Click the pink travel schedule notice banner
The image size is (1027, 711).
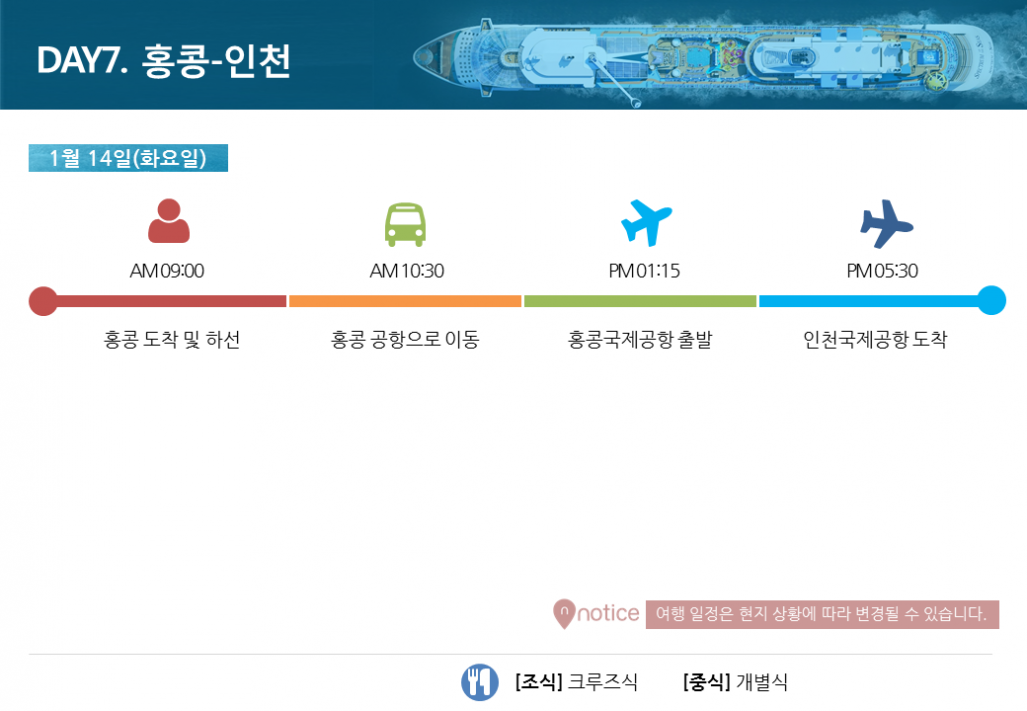tap(822, 614)
